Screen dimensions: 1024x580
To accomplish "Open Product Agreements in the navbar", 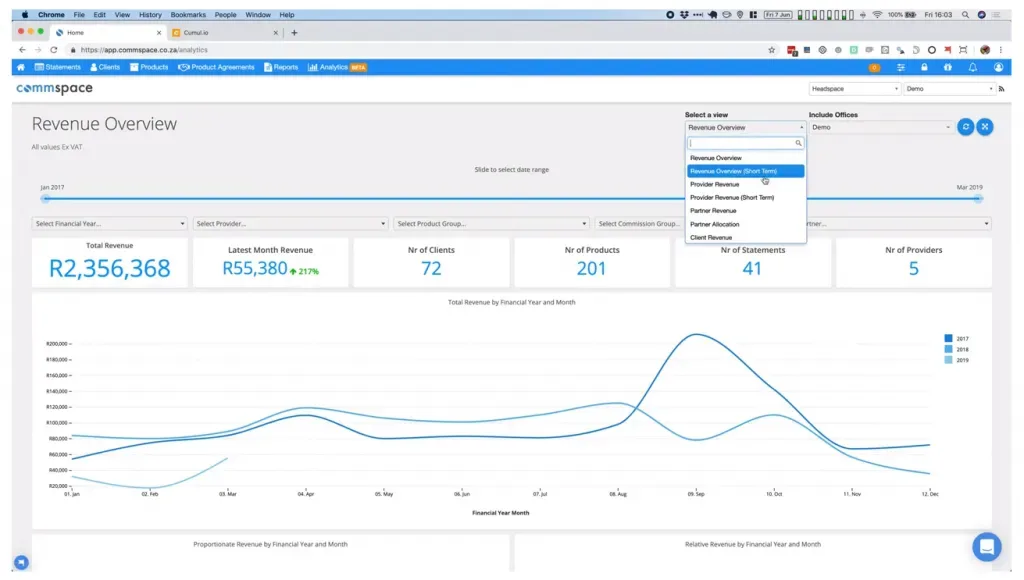I will [x=216, y=67].
